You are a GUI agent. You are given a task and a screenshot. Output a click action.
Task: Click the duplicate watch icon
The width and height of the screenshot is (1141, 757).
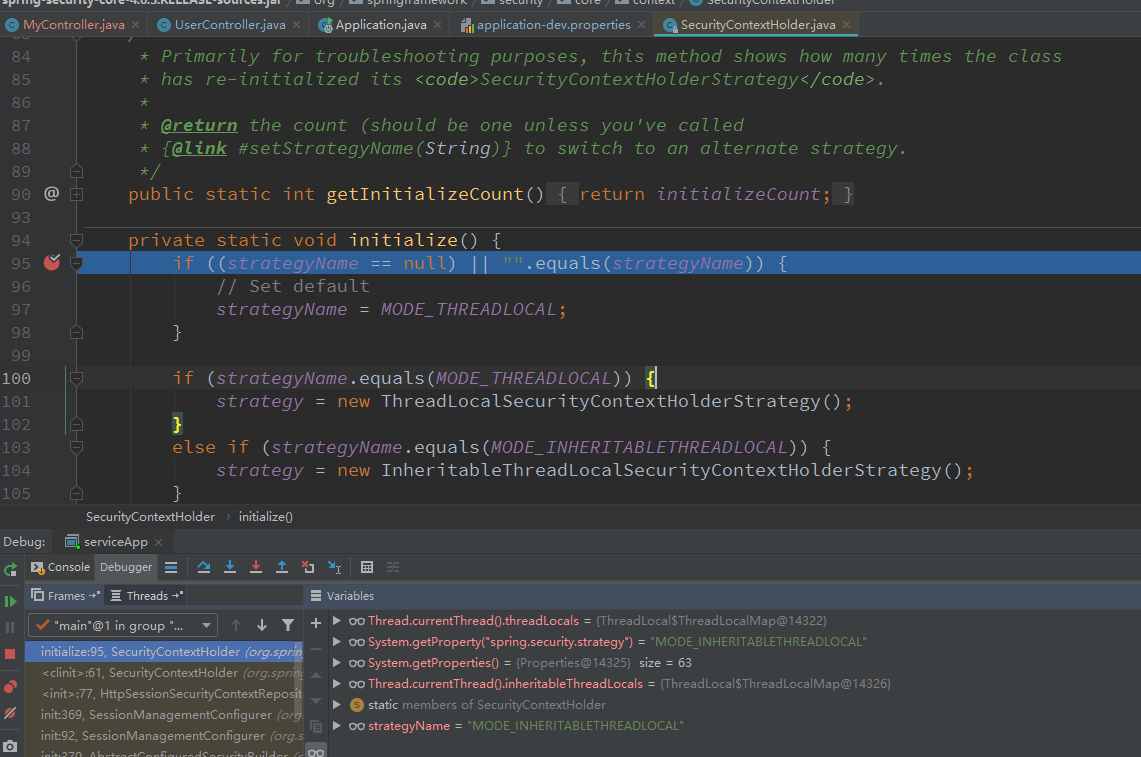pyautogui.click(x=316, y=726)
